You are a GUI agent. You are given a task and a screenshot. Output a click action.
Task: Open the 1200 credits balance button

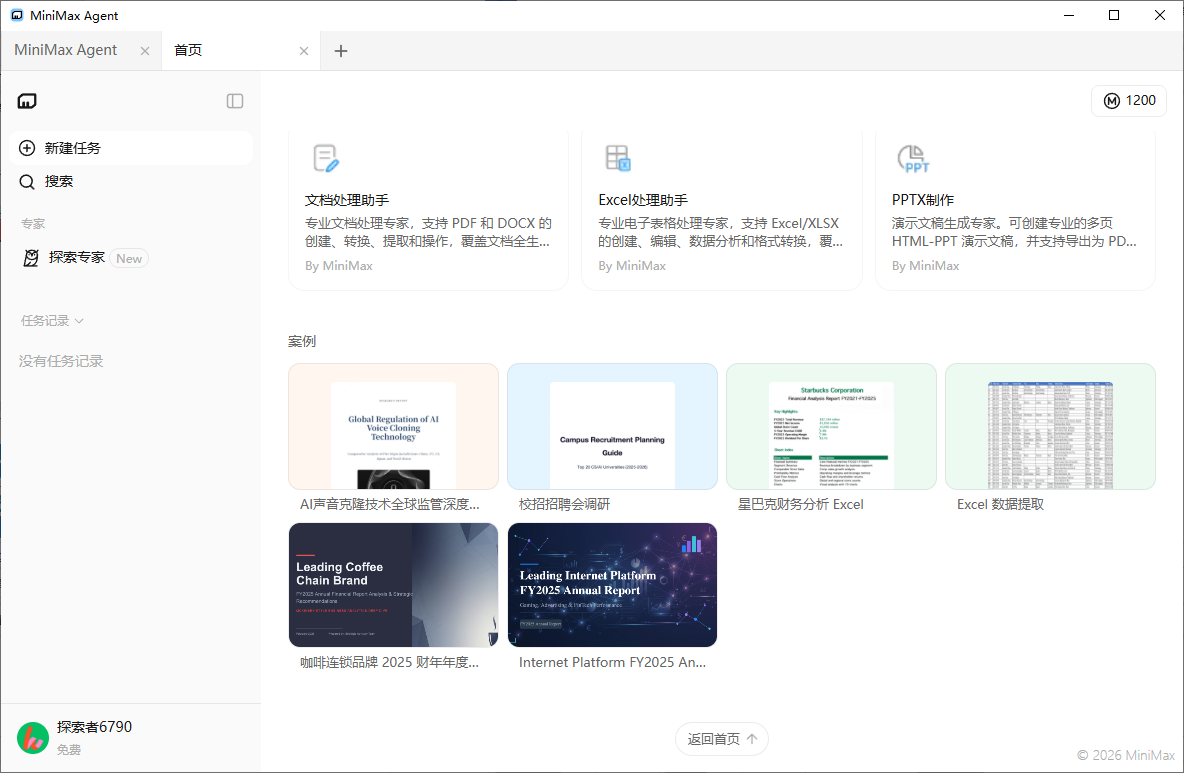(1129, 101)
